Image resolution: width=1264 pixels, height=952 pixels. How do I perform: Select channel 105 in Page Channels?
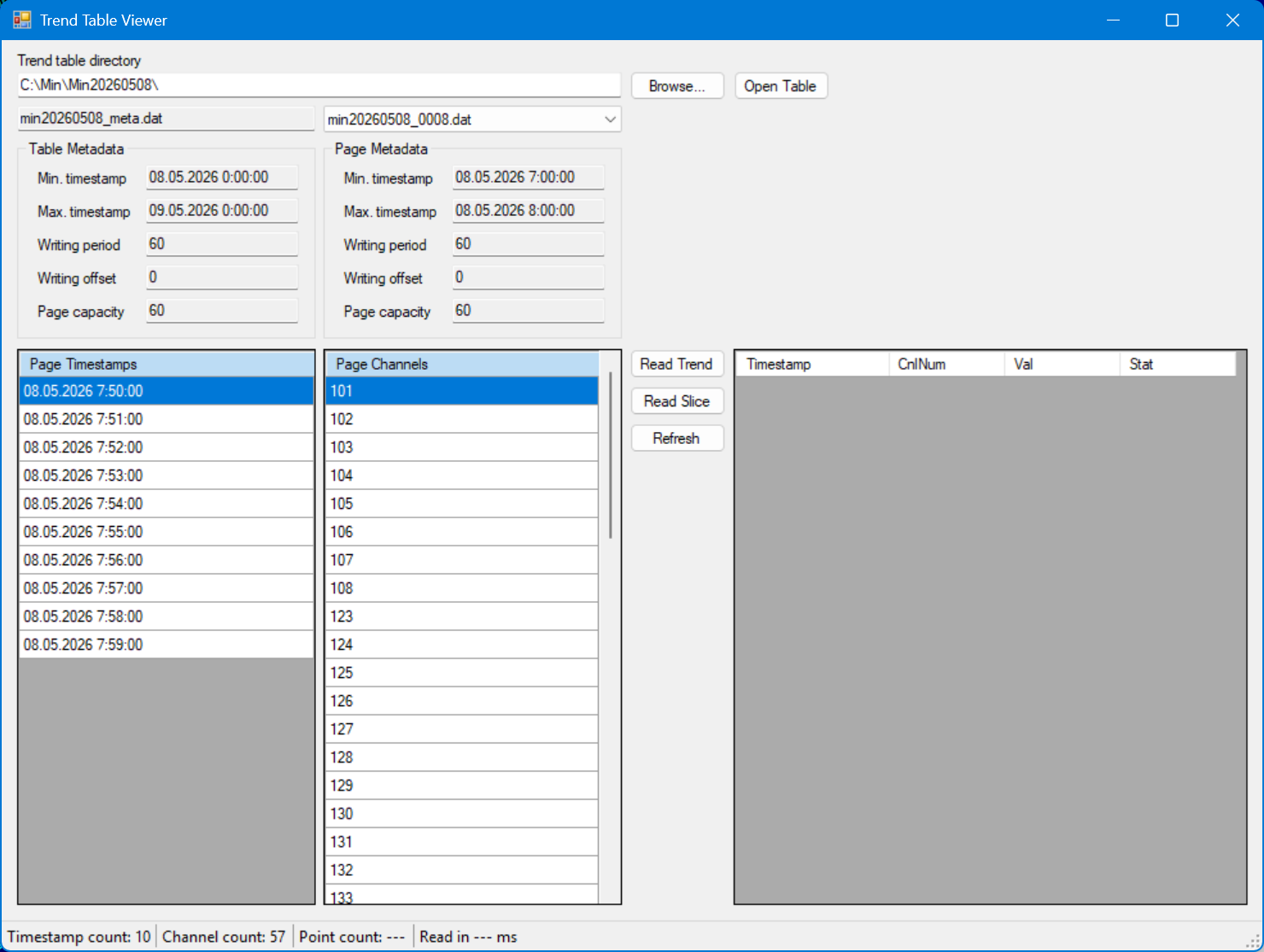click(x=462, y=504)
